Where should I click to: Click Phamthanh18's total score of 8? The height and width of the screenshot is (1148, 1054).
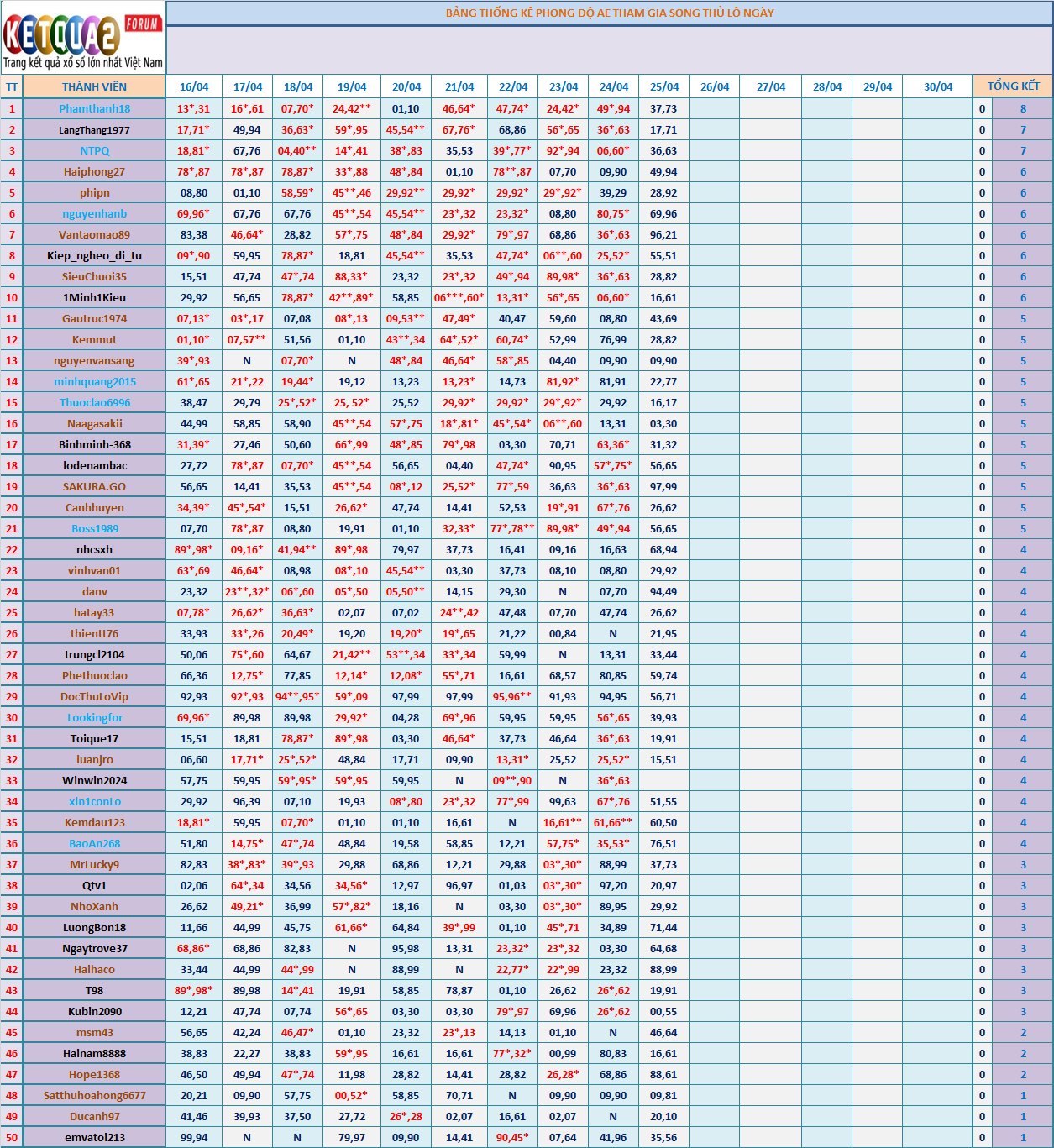point(1023,109)
